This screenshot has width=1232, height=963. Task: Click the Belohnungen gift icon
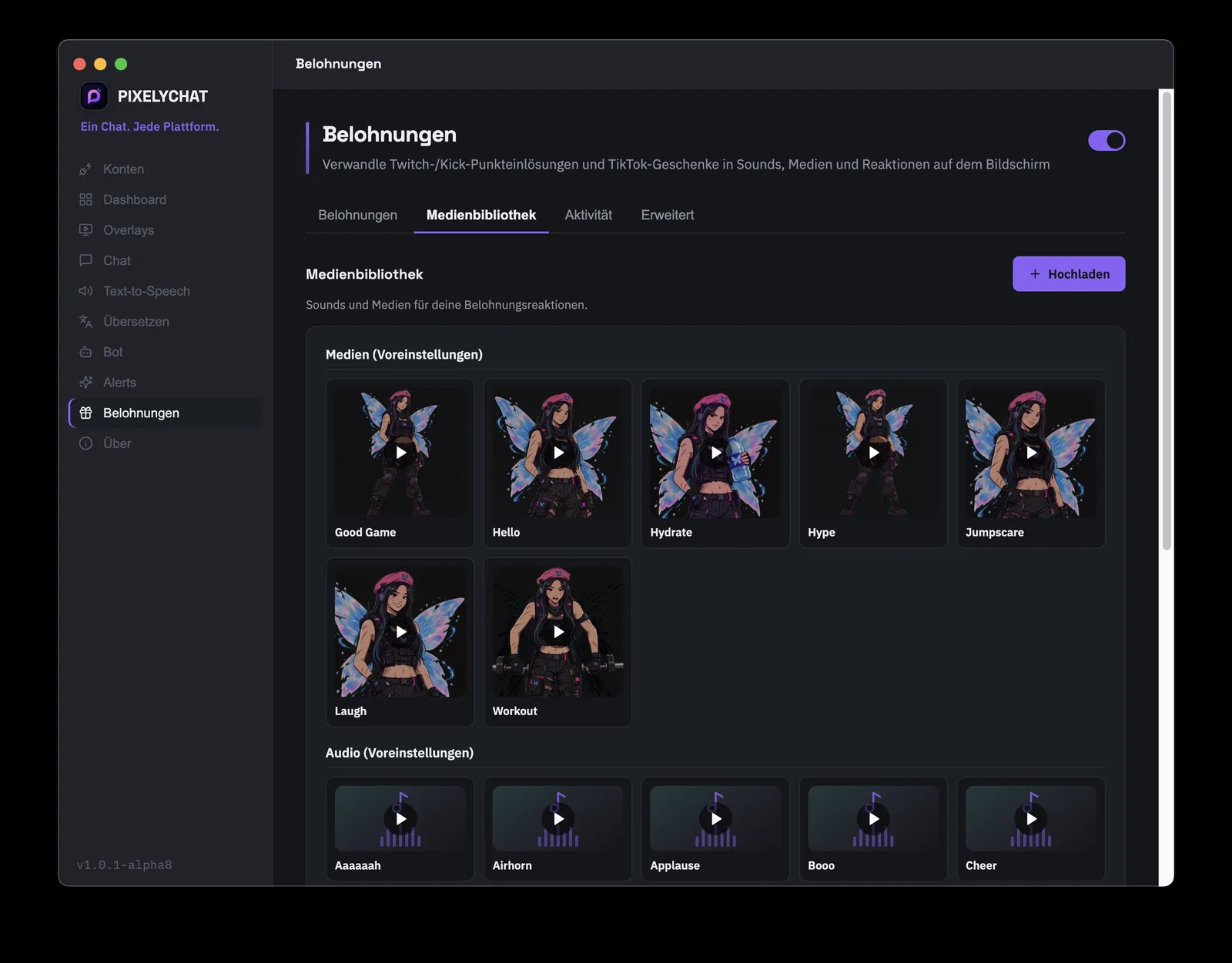pos(85,413)
